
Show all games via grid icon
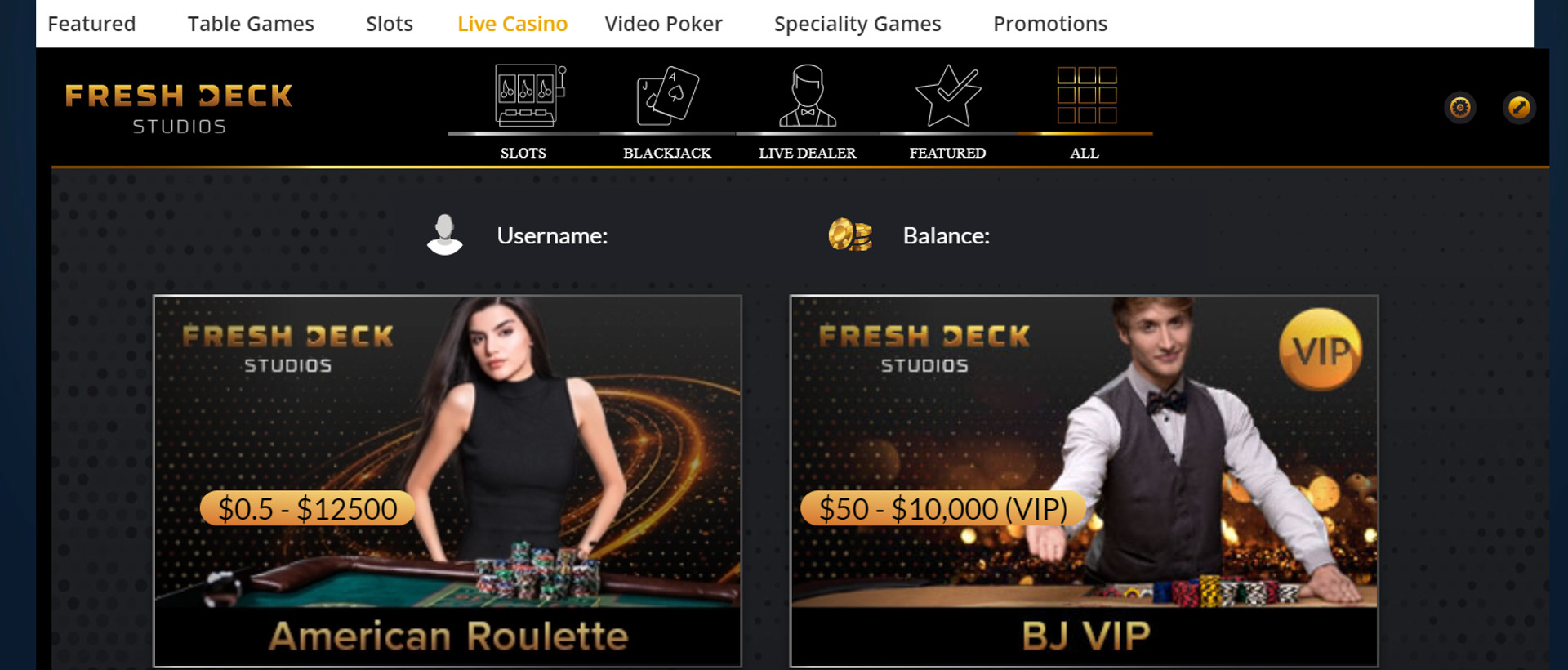(x=1086, y=95)
